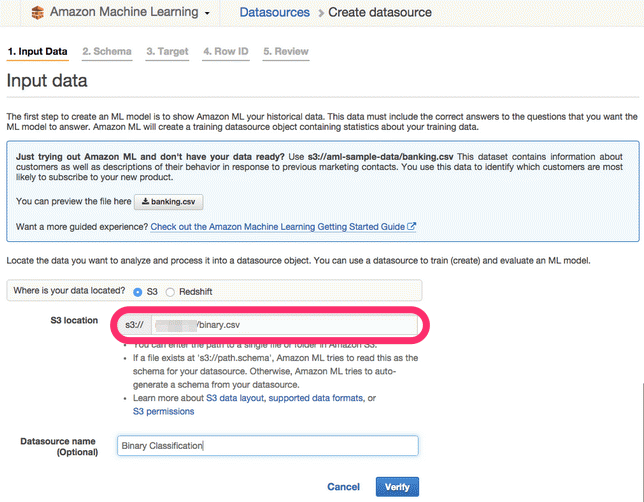Switch to the 2. Schema step tab

[x=107, y=52]
